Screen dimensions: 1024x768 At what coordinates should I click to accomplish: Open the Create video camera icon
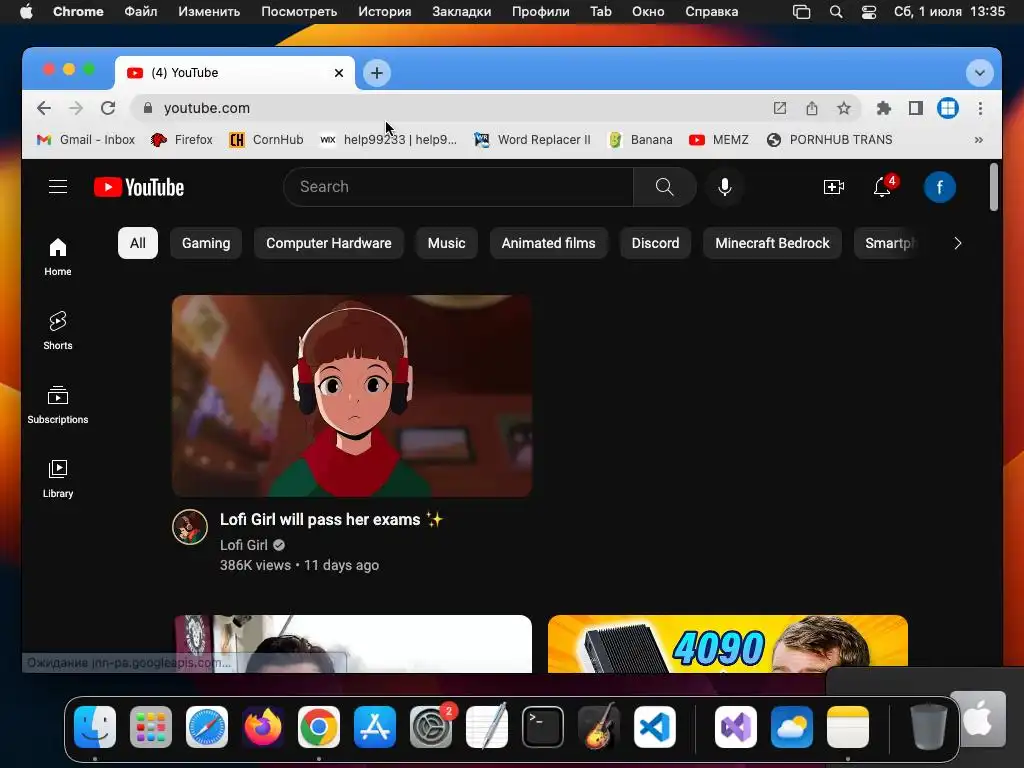[x=833, y=187]
